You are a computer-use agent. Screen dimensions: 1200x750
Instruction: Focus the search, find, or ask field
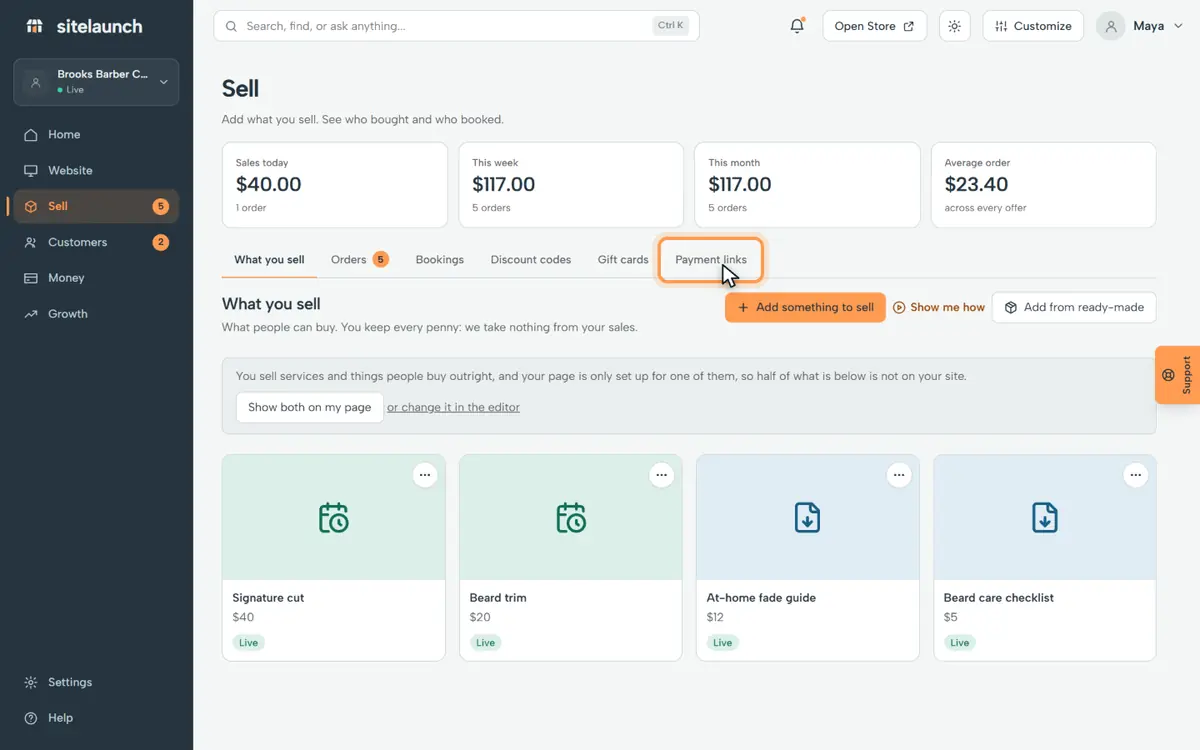456,26
